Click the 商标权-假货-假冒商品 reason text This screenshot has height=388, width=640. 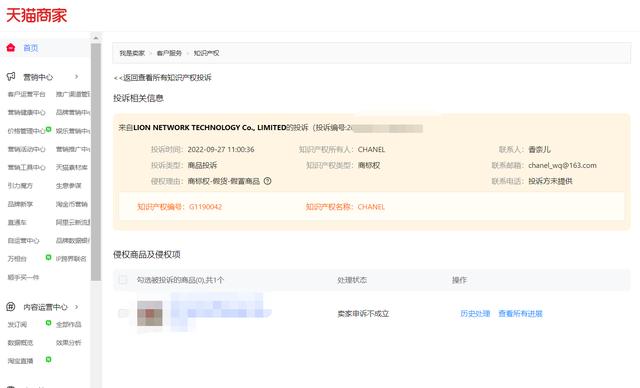[224, 181]
